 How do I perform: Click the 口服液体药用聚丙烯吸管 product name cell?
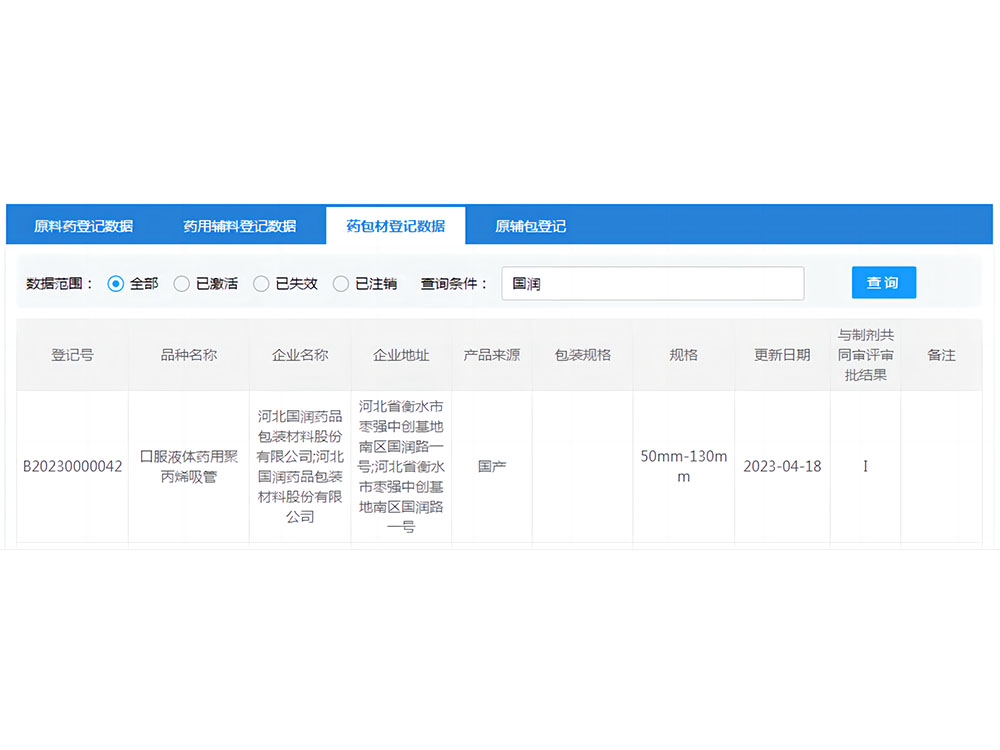[x=188, y=466]
